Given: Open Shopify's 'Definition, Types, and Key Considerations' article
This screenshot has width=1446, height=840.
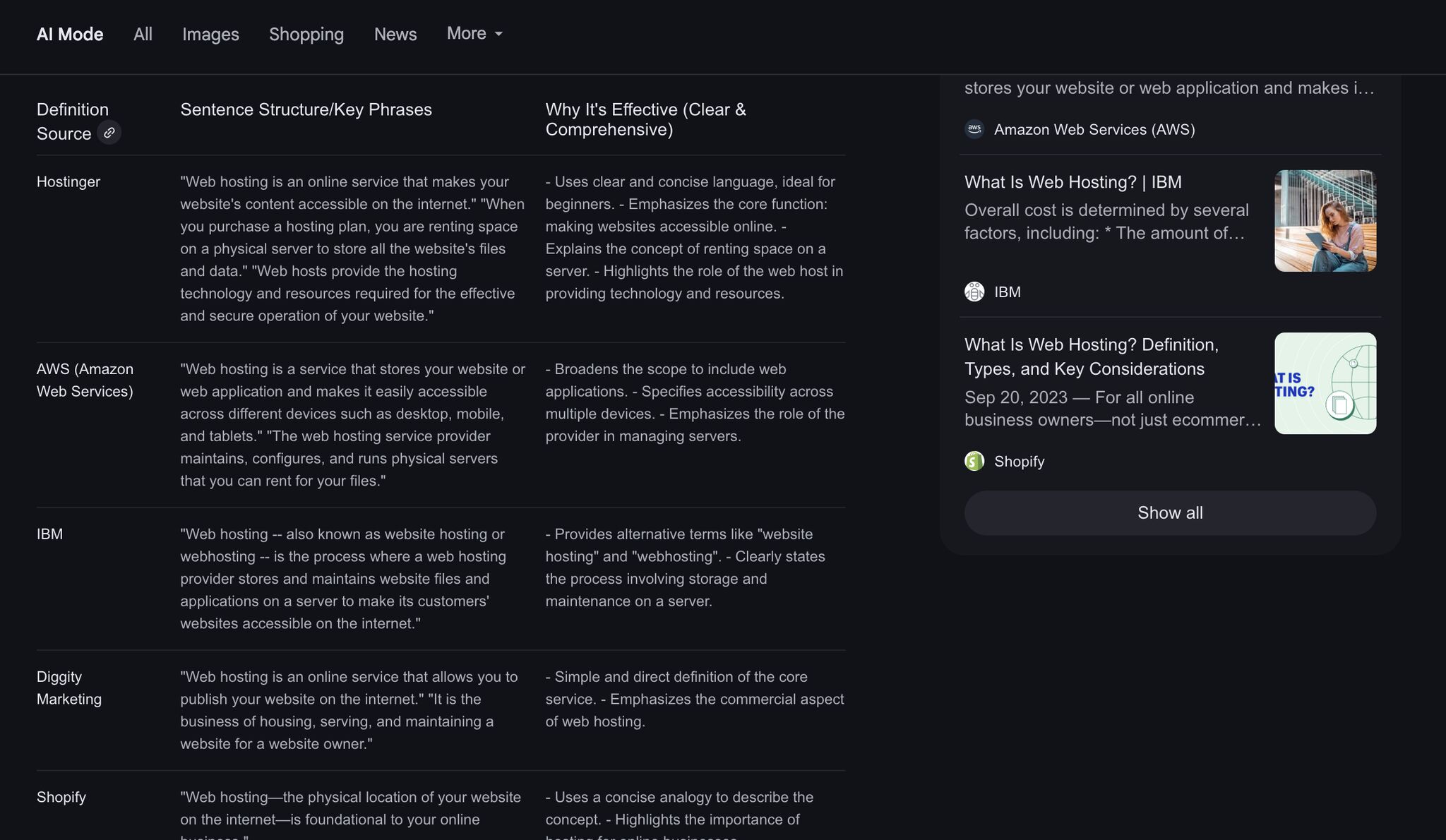Looking at the screenshot, I should click(1092, 357).
